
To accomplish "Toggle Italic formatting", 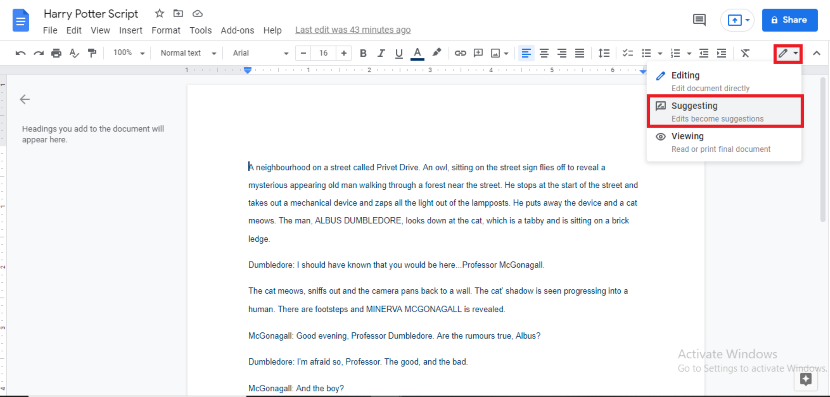I will pyautogui.click(x=381, y=53).
